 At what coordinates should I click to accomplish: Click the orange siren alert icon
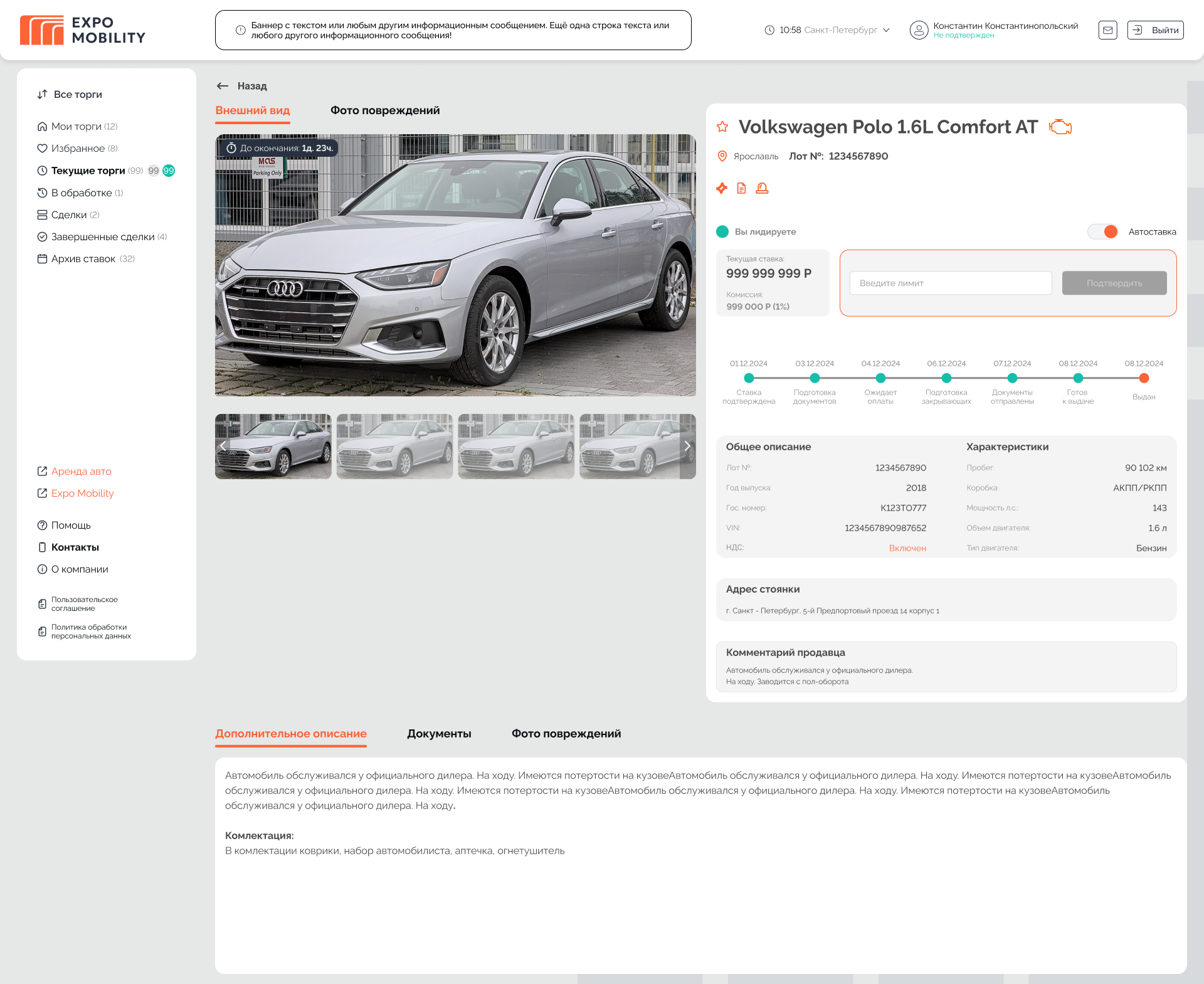click(x=762, y=188)
